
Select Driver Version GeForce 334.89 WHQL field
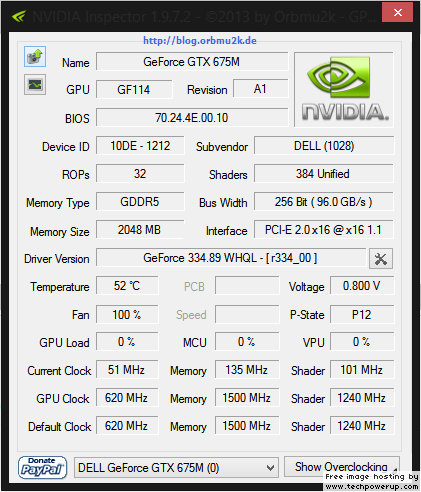[231, 258]
